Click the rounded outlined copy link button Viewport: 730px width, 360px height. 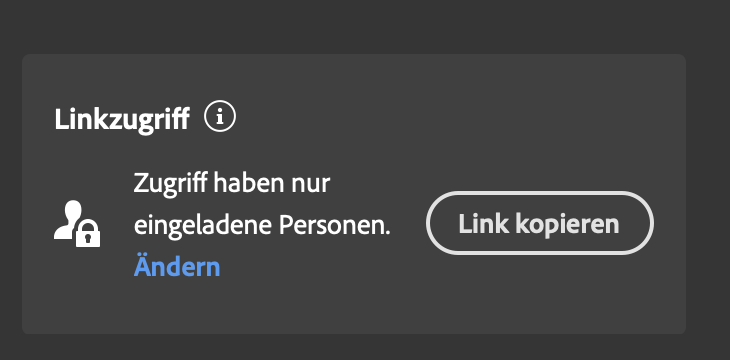(540, 223)
